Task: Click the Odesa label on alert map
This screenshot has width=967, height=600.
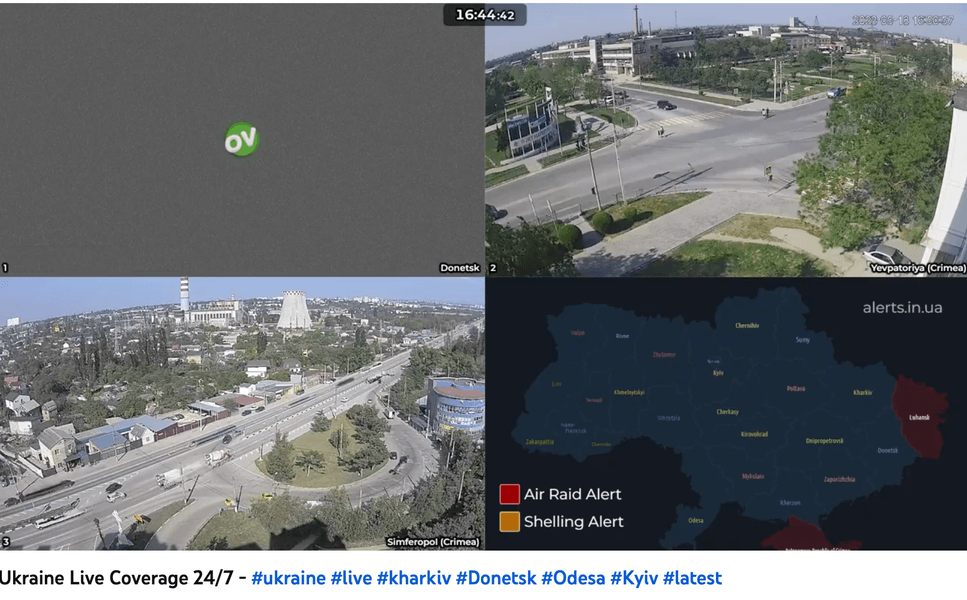Action: [x=695, y=520]
